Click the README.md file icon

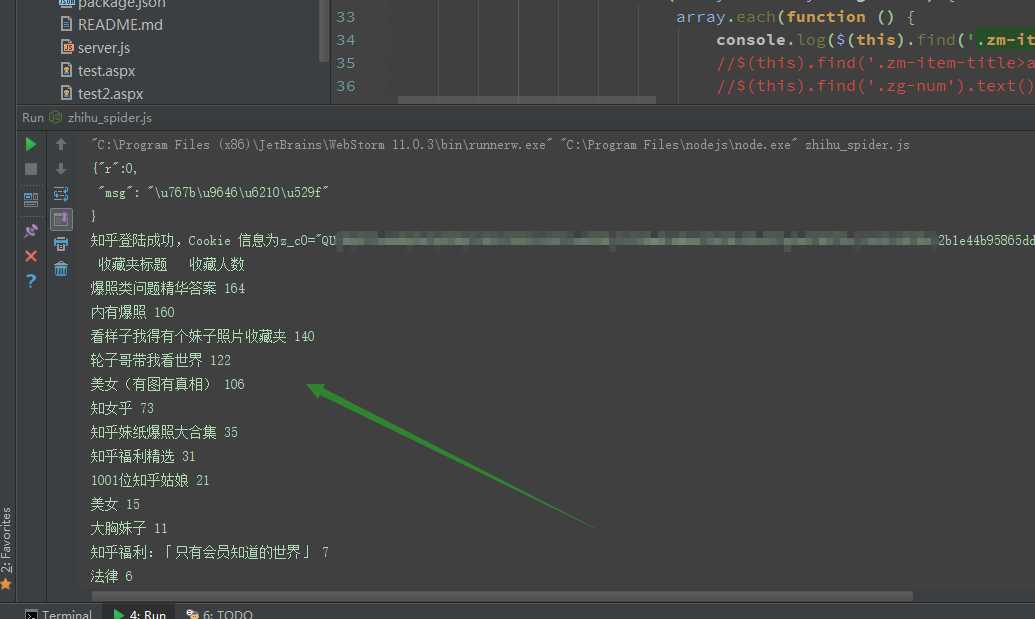[x=66, y=24]
